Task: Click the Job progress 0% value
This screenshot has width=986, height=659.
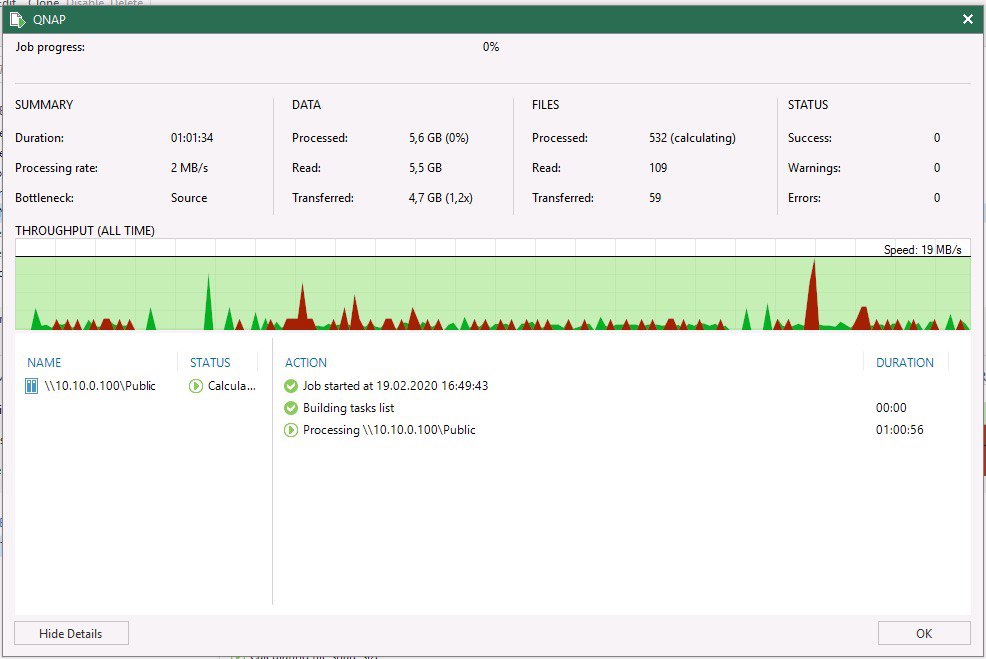Action: tap(490, 47)
